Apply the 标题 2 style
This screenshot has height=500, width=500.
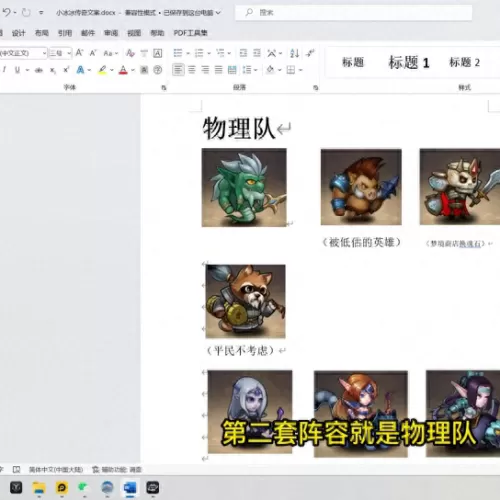point(465,62)
